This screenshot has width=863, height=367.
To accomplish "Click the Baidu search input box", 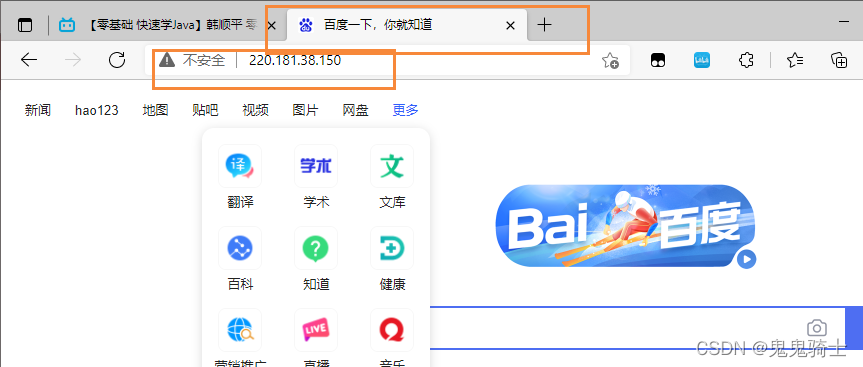I will (637, 328).
